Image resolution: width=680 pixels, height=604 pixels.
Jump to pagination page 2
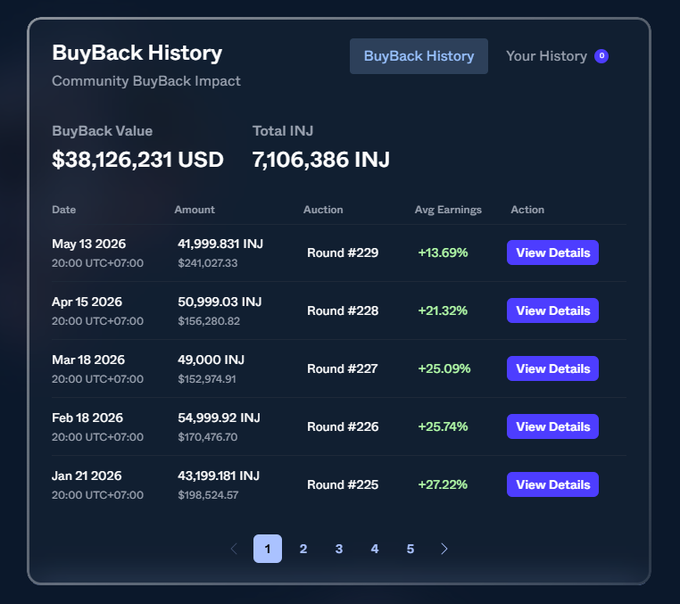pyautogui.click(x=303, y=548)
